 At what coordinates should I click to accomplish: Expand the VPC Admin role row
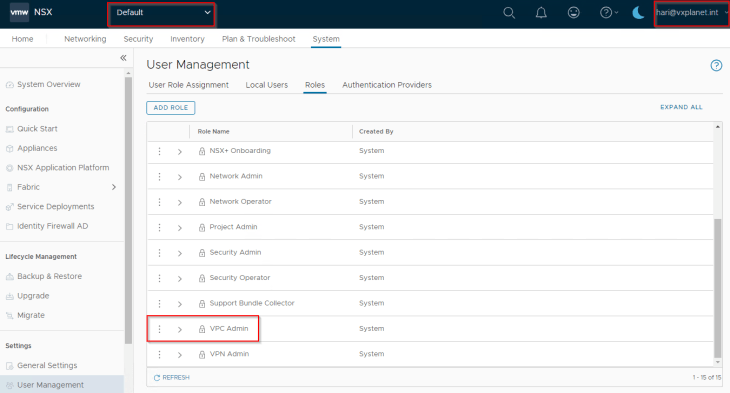[180, 330]
